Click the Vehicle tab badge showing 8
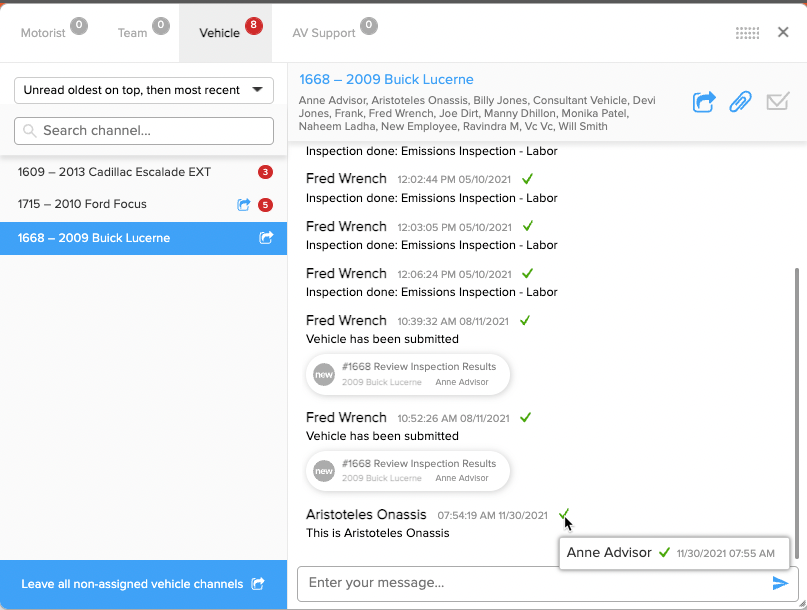 [253, 25]
